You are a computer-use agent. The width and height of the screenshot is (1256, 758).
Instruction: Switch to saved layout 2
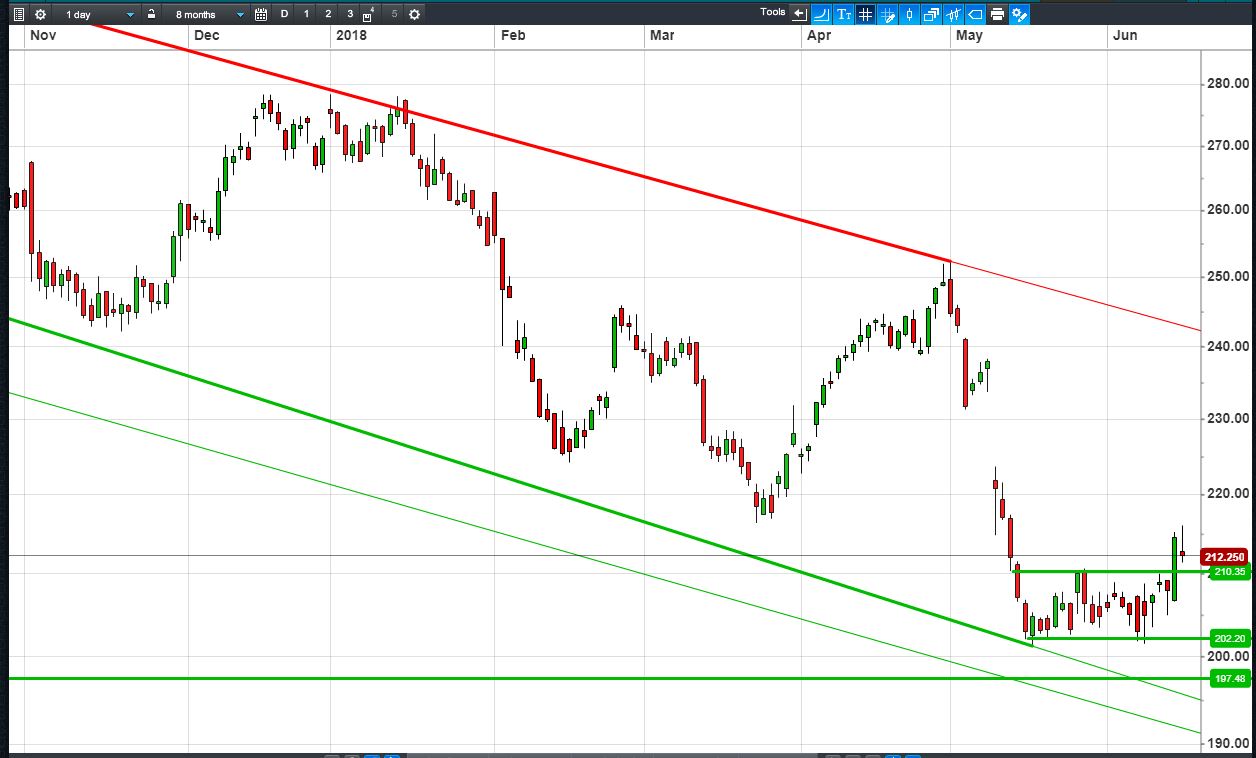pos(328,14)
